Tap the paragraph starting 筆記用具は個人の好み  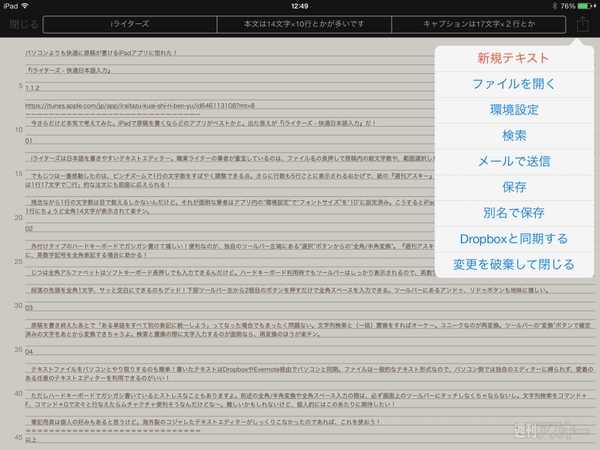click(205, 422)
